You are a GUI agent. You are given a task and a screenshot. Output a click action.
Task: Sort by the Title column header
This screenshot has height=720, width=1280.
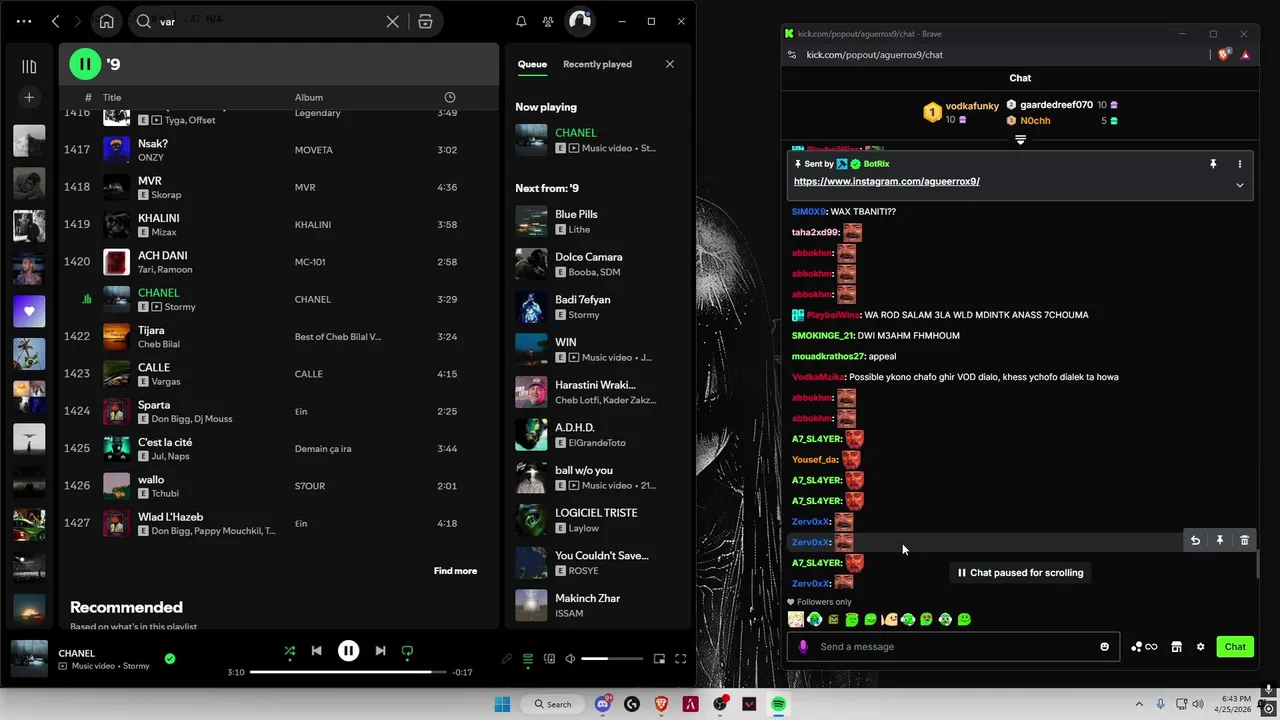112,97
